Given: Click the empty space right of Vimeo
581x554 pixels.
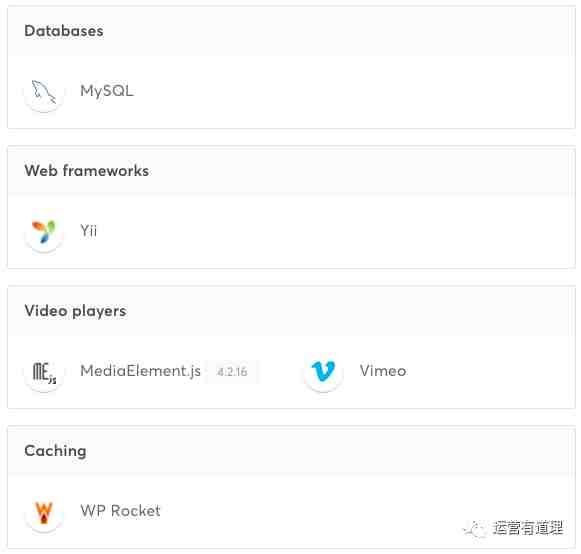Looking at the screenshot, I should click(489, 372).
